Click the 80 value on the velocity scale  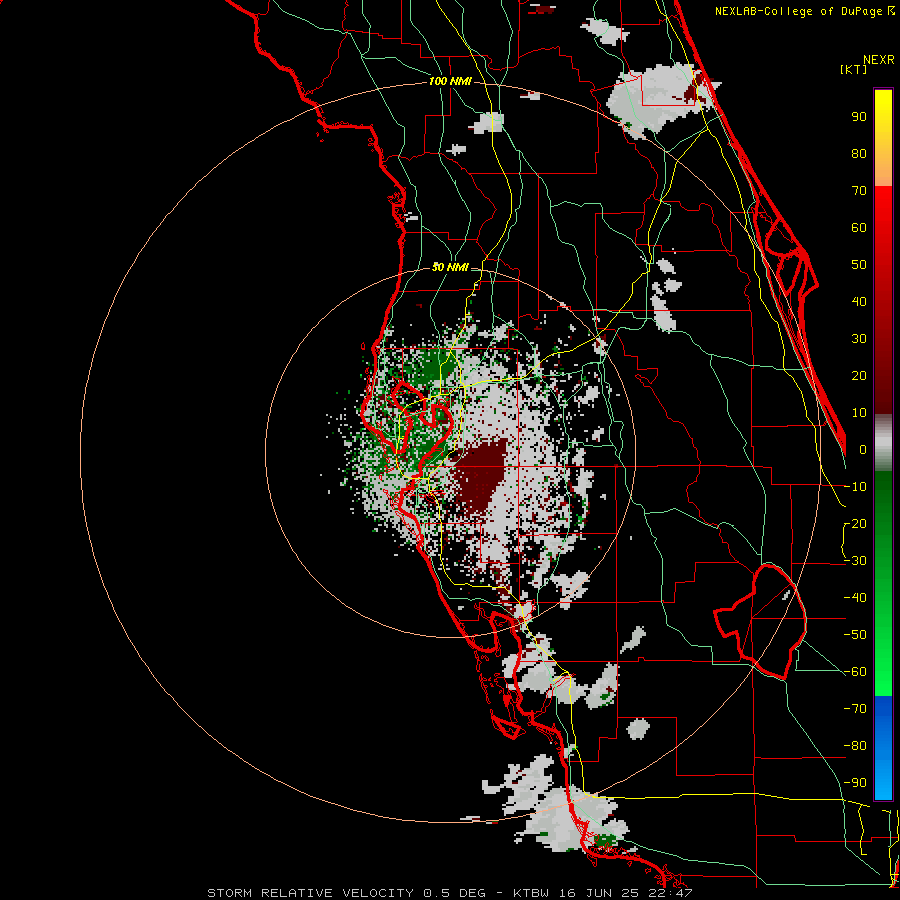(859, 153)
